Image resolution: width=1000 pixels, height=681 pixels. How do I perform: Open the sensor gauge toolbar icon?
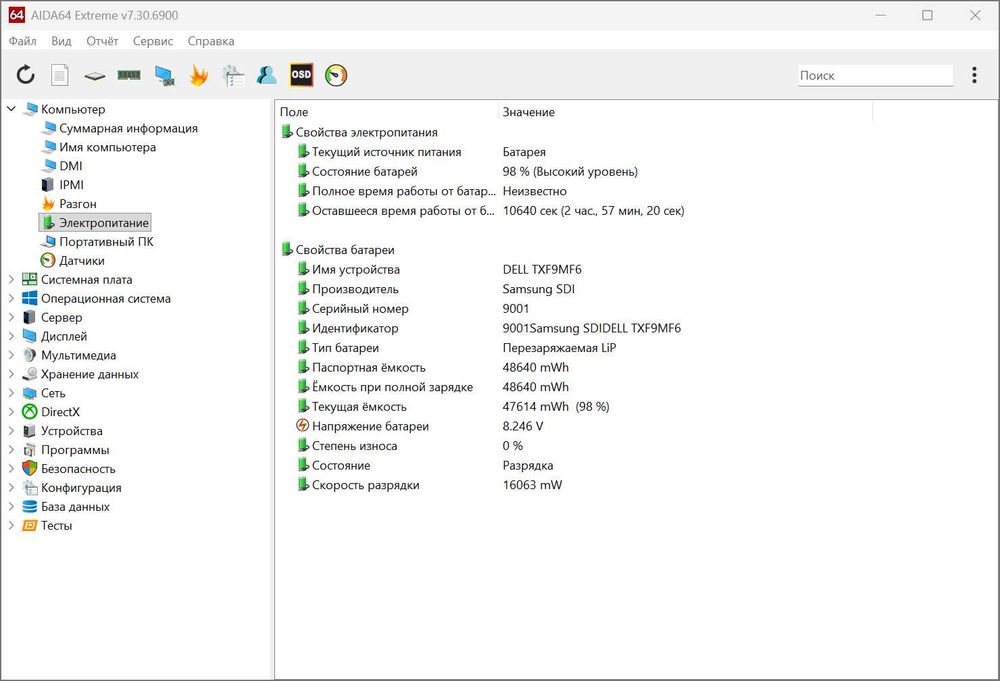click(336, 75)
